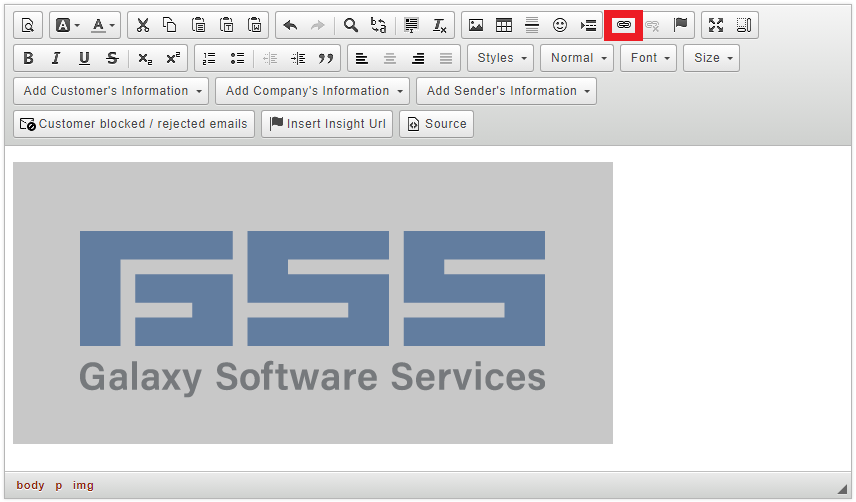
Task: Open the Styles dropdown
Action: [501, 58]
